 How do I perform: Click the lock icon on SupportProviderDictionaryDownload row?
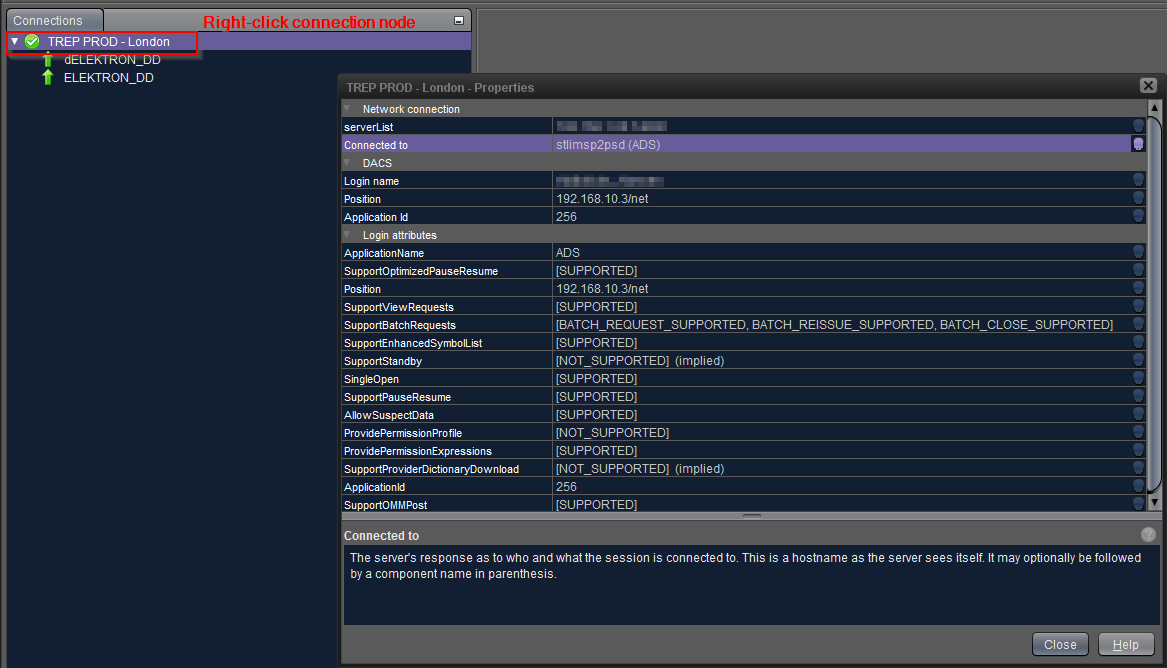(1138, 468)
